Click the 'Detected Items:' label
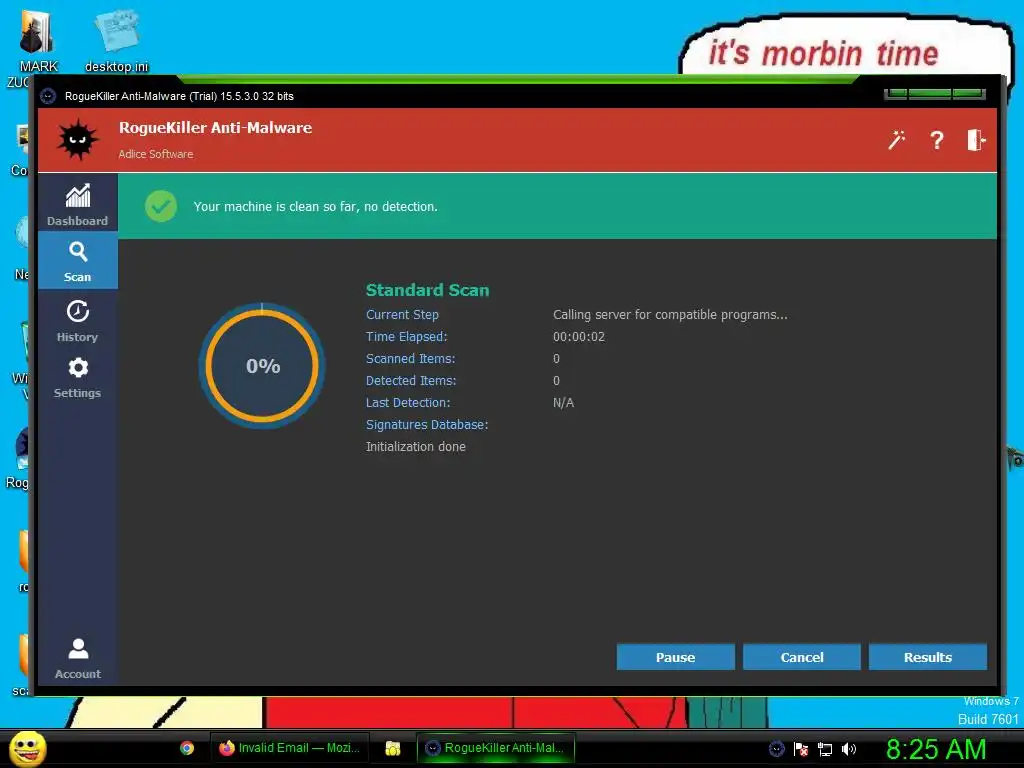The image size is (1024, 768). click(x=411, y=381)
